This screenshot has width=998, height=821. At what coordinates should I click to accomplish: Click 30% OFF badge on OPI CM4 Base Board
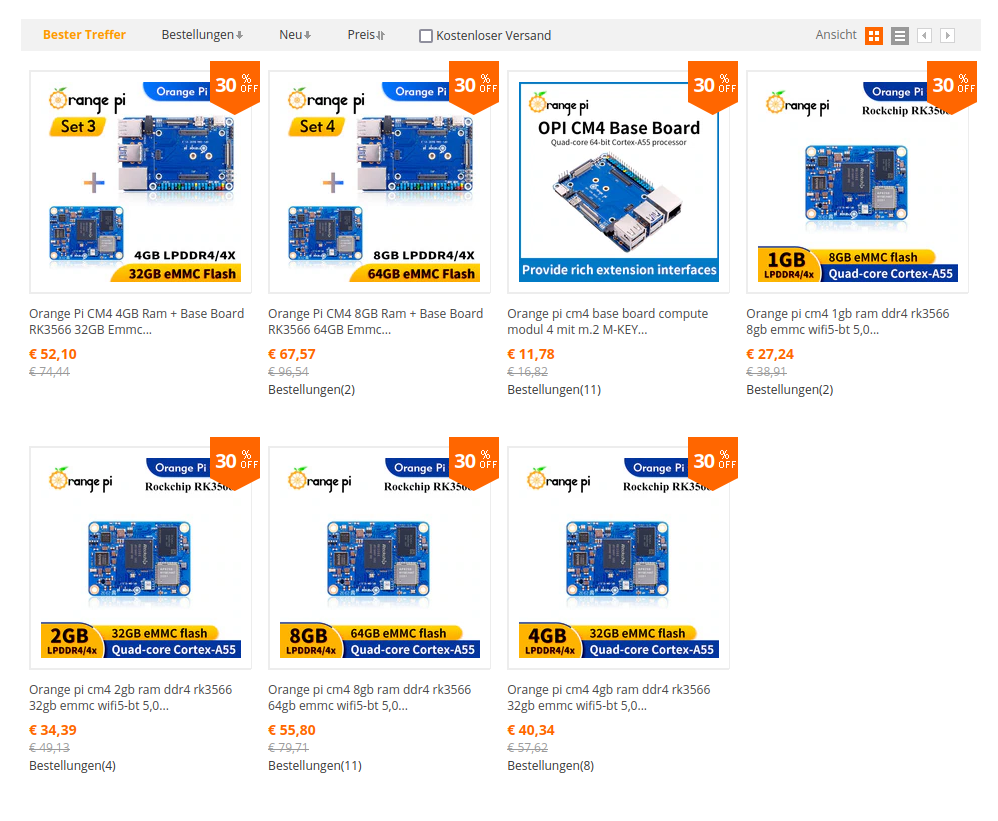click(x=713, y=86)
